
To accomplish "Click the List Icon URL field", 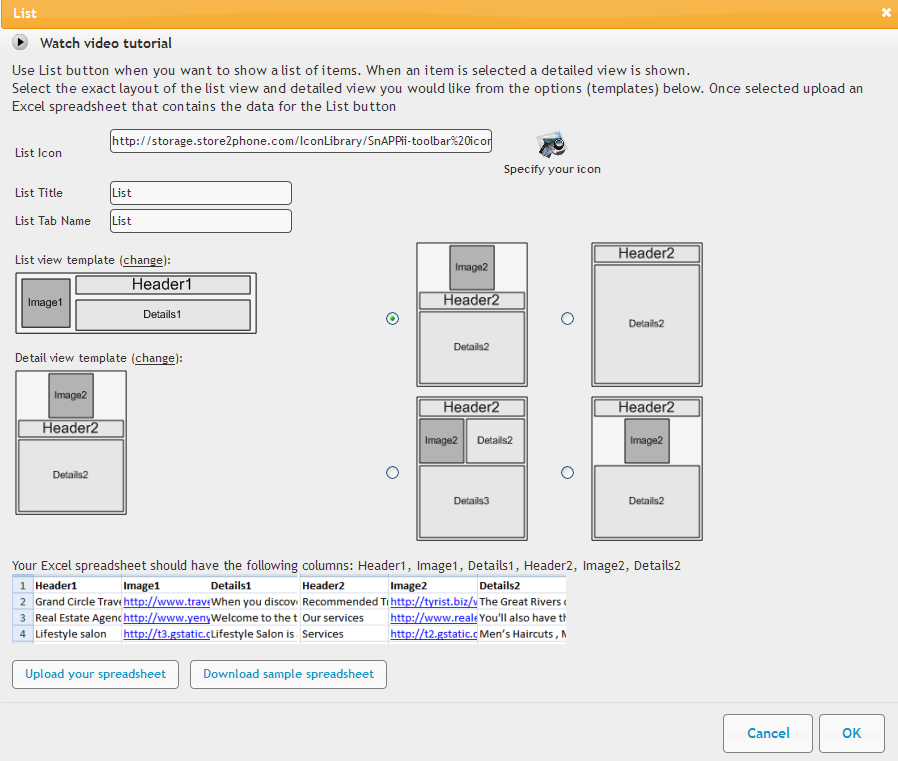I will 301,141.
